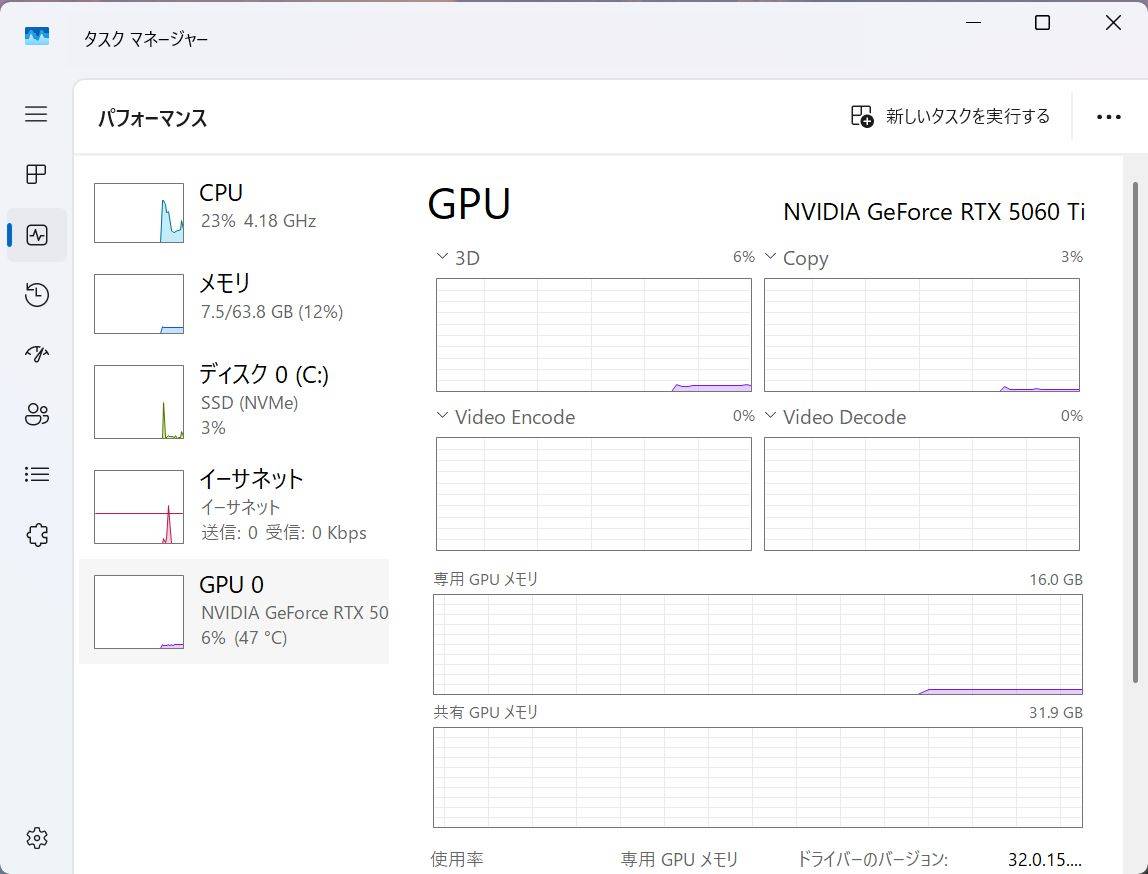The width and height of the screenshot is (1148, 874).
Task: Click the 23% 4.18 GHz CPU value
Action: click(x=258, y=221)
